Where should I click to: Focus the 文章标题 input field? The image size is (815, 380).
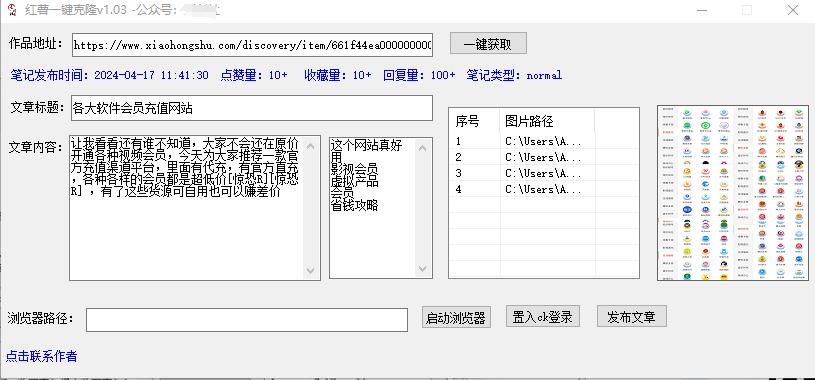[x=252, y=108]
